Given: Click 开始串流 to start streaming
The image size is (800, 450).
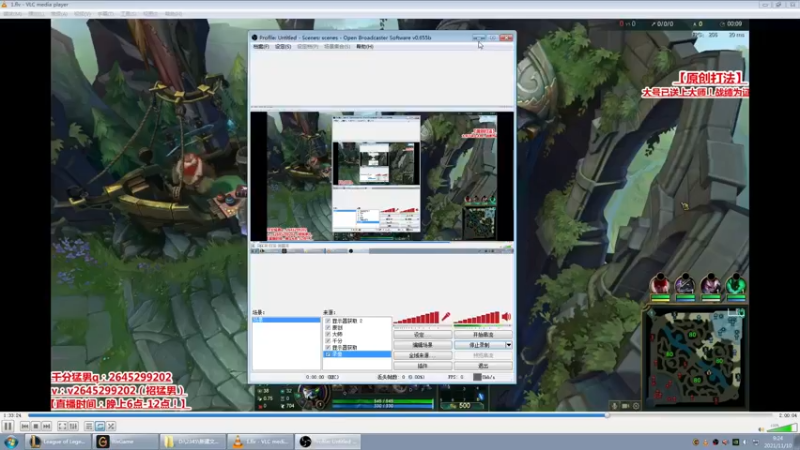Looking at the screenshot, I should (483, 335).
